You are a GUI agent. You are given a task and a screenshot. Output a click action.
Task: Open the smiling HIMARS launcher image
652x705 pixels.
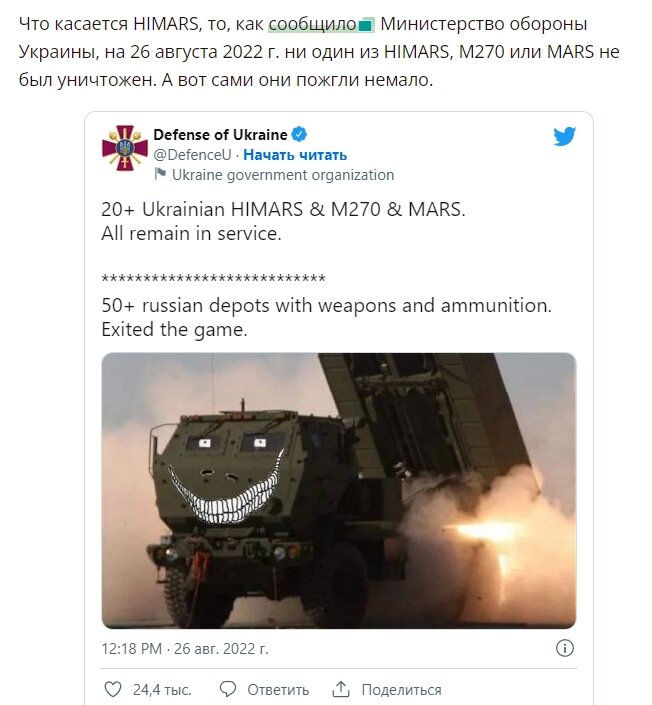click(x=339, y=491)
